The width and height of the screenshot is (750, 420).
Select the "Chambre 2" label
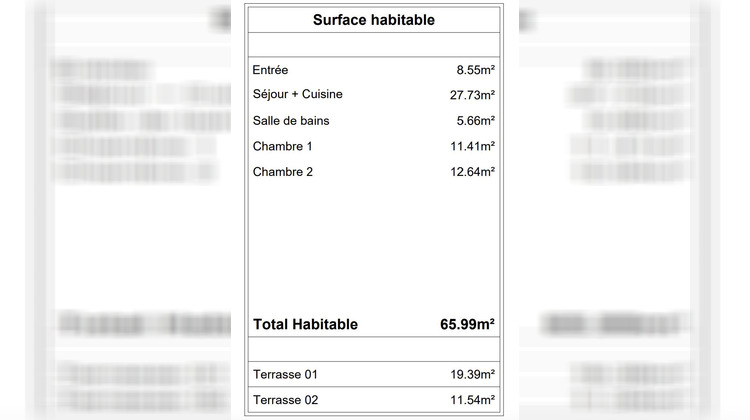pos(283,172)
